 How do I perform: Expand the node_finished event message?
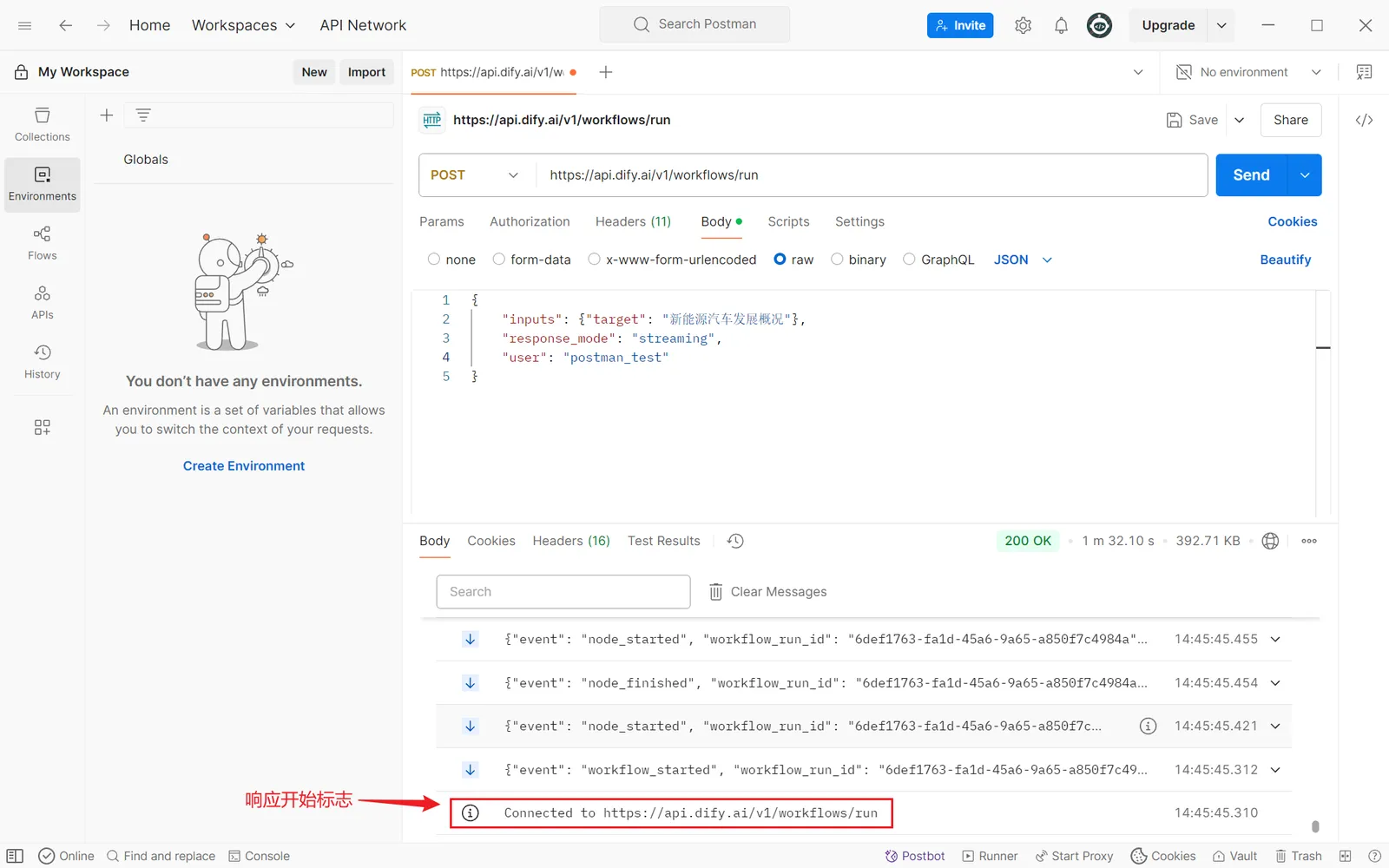(1275, 683)
